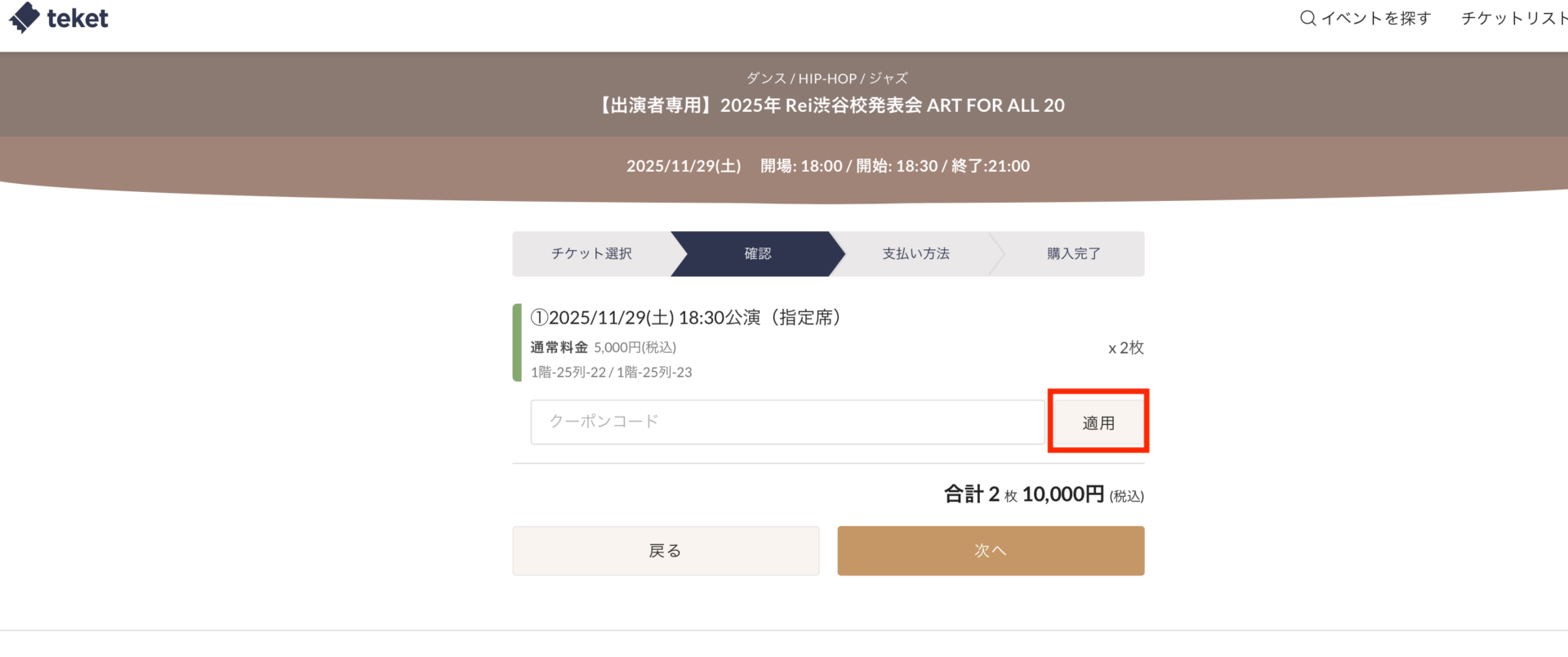Select the 支払い方法 step
This screenshot has height=657, width=1568.
(x=915, y=253)
